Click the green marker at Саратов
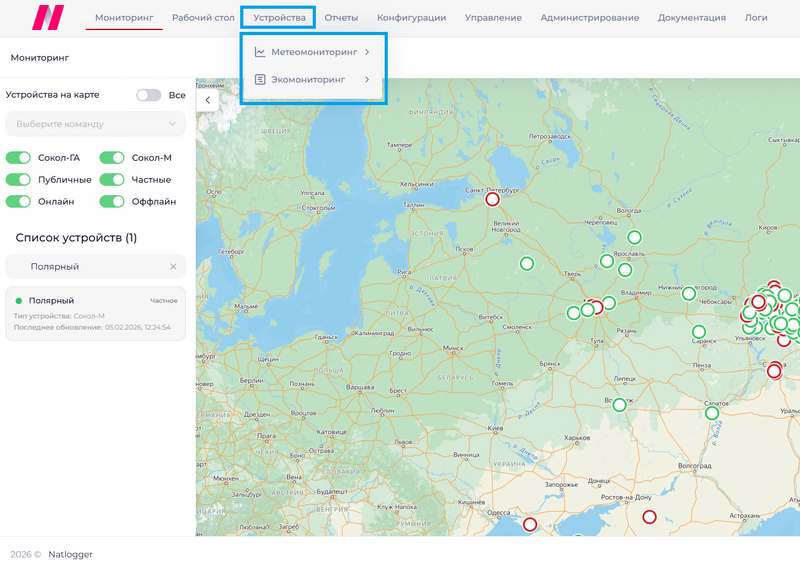The image size is (800, 568). (712, 413)
